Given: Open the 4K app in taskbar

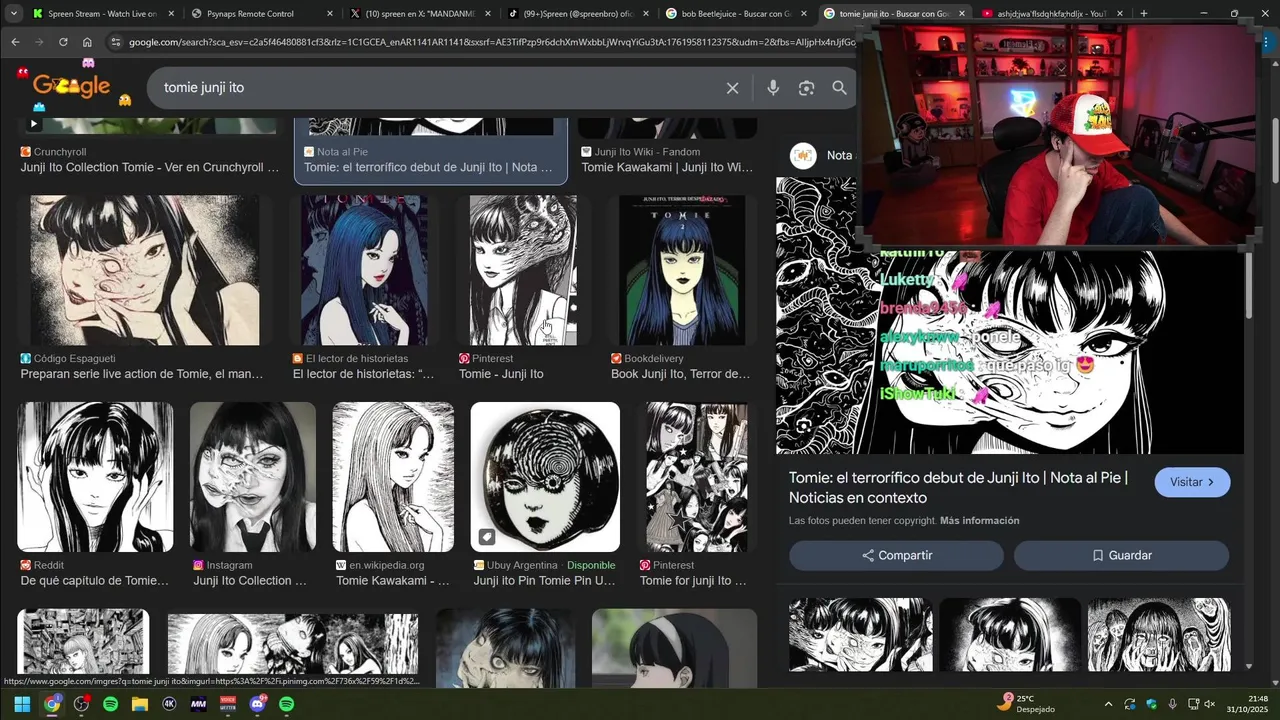Looking at the screenshot, I should pos(169,704).
